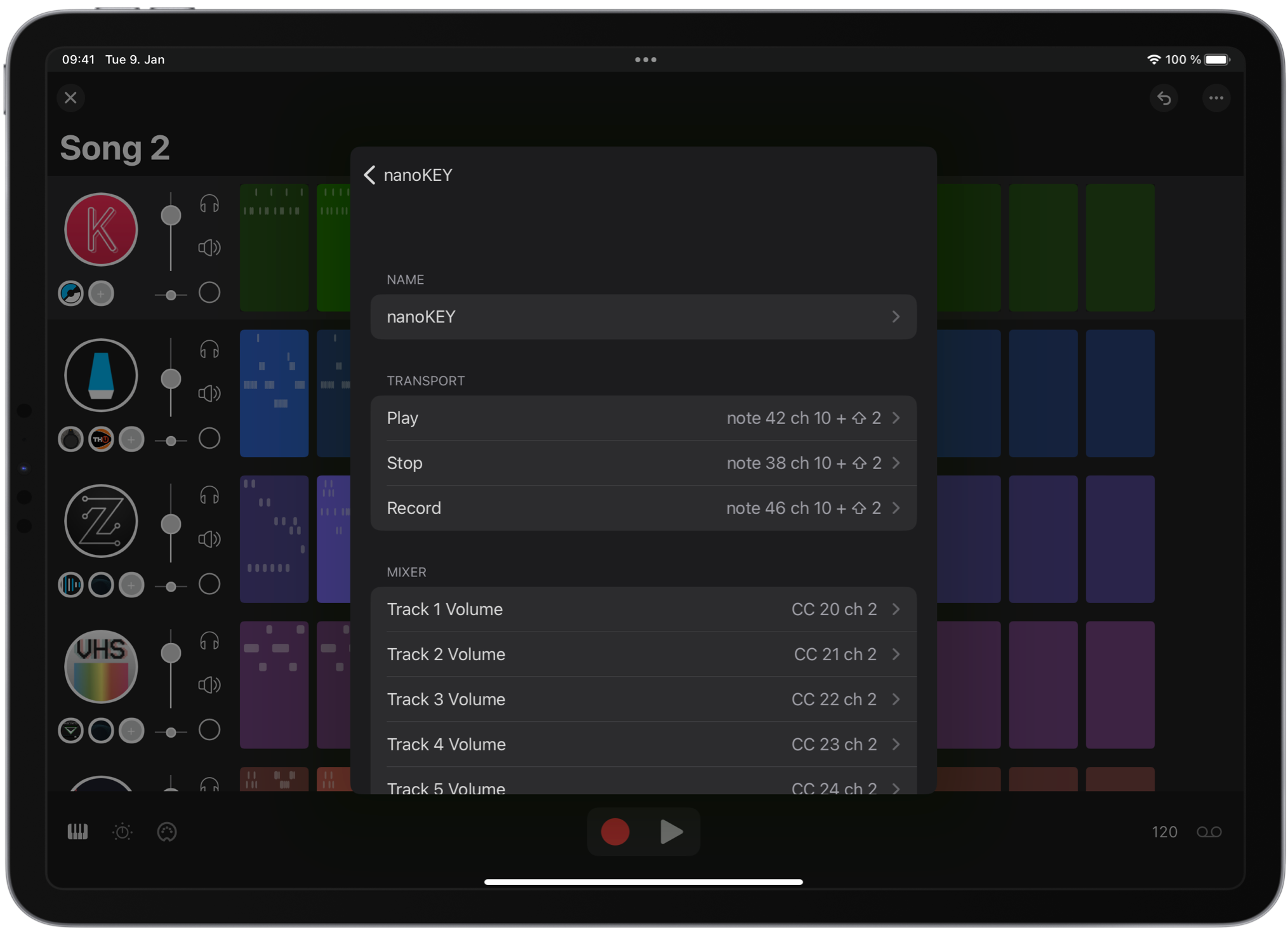
Task: Open the more options ellipsis menu
Action: tap(1216, 98)
